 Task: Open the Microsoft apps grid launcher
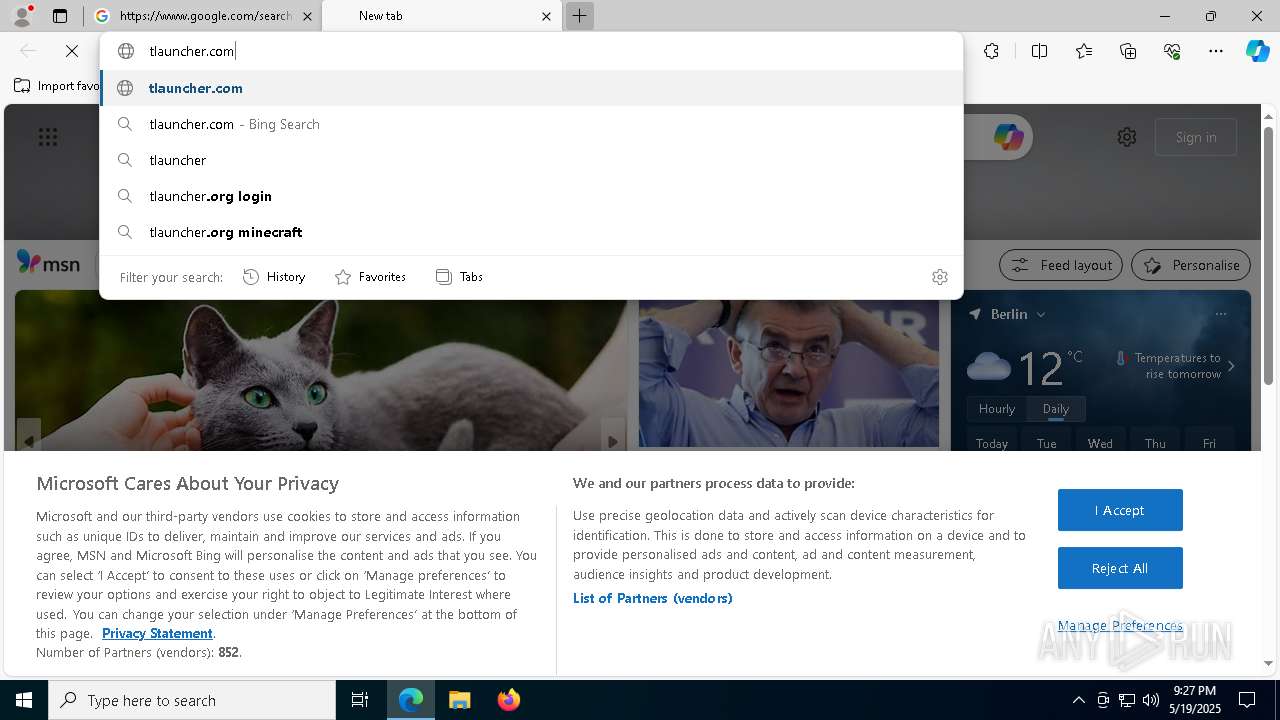coord(48,137)
